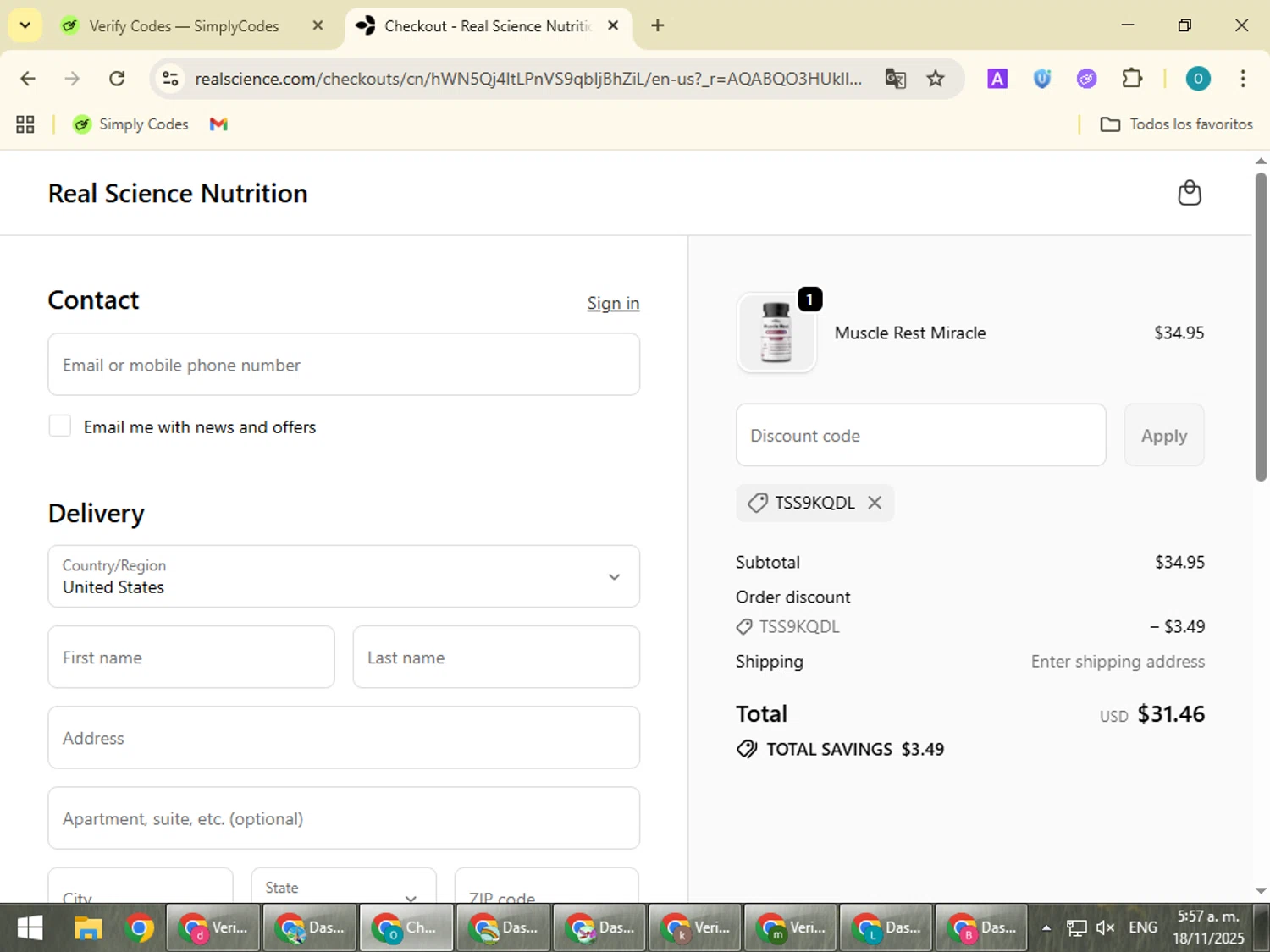Screen dimensions: 1270x952
Task: Show hidden system tray icons
Action: tap(1046, 928)
